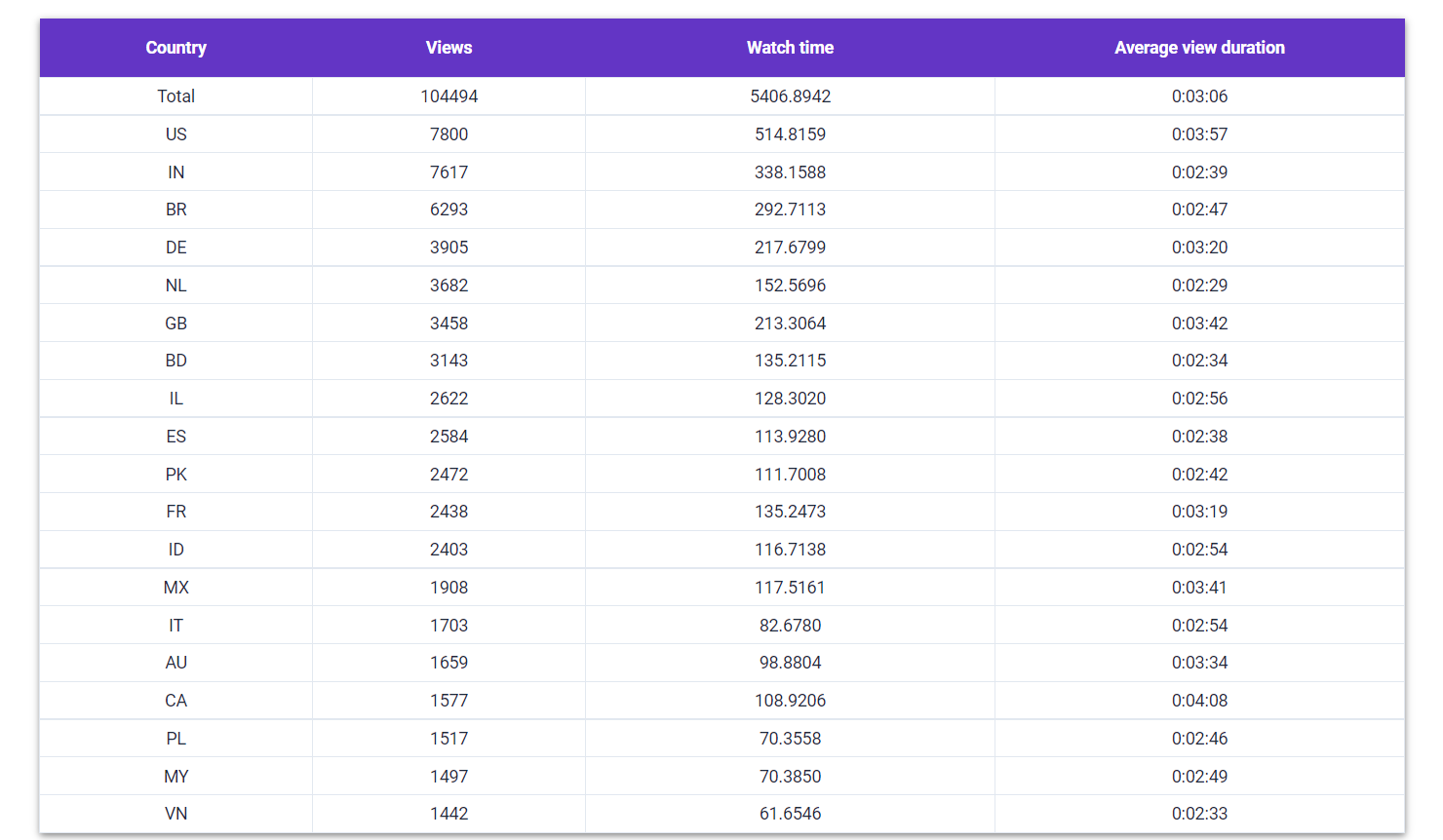Click the BR row's views value 6293
The image size is (1443, 840).
(448, 210)
